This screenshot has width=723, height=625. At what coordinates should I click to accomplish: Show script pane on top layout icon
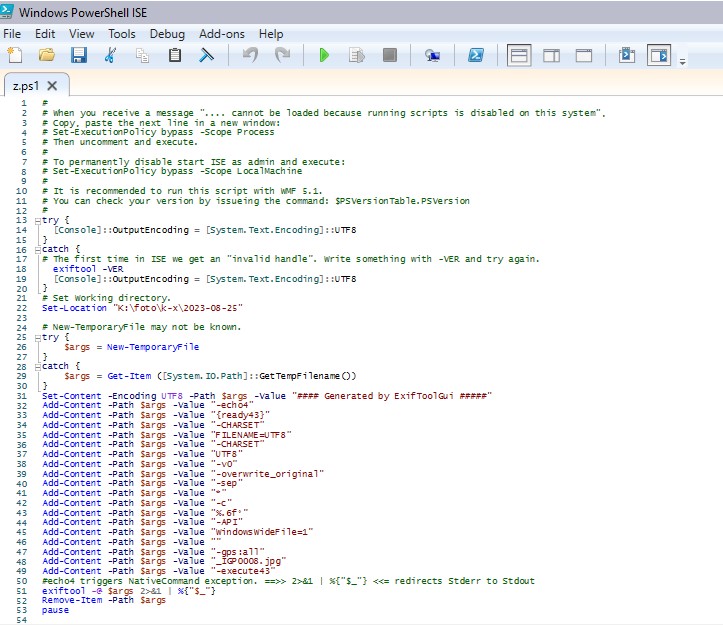(519, 55)
